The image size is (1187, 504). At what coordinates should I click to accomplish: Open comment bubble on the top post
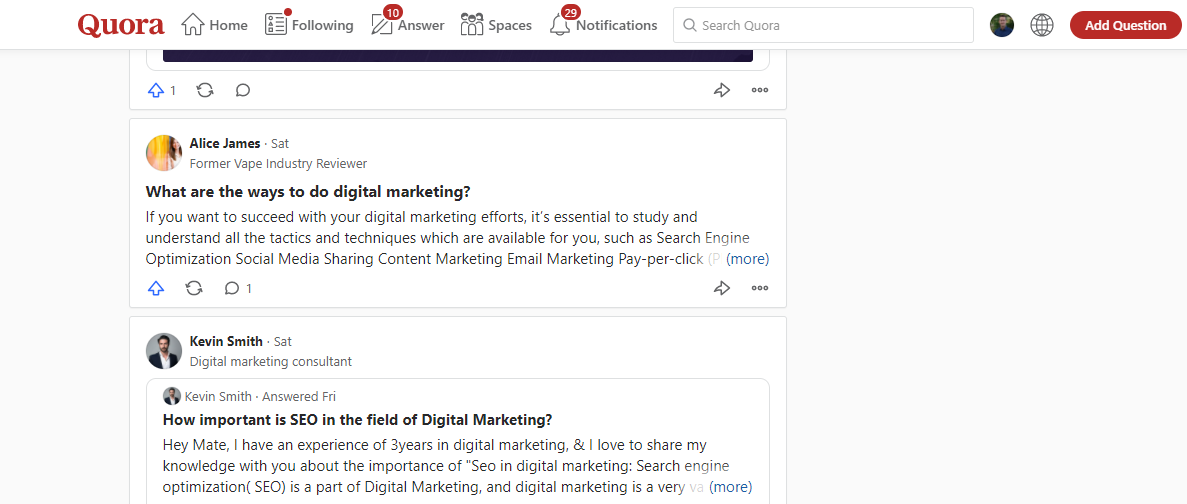242,91
